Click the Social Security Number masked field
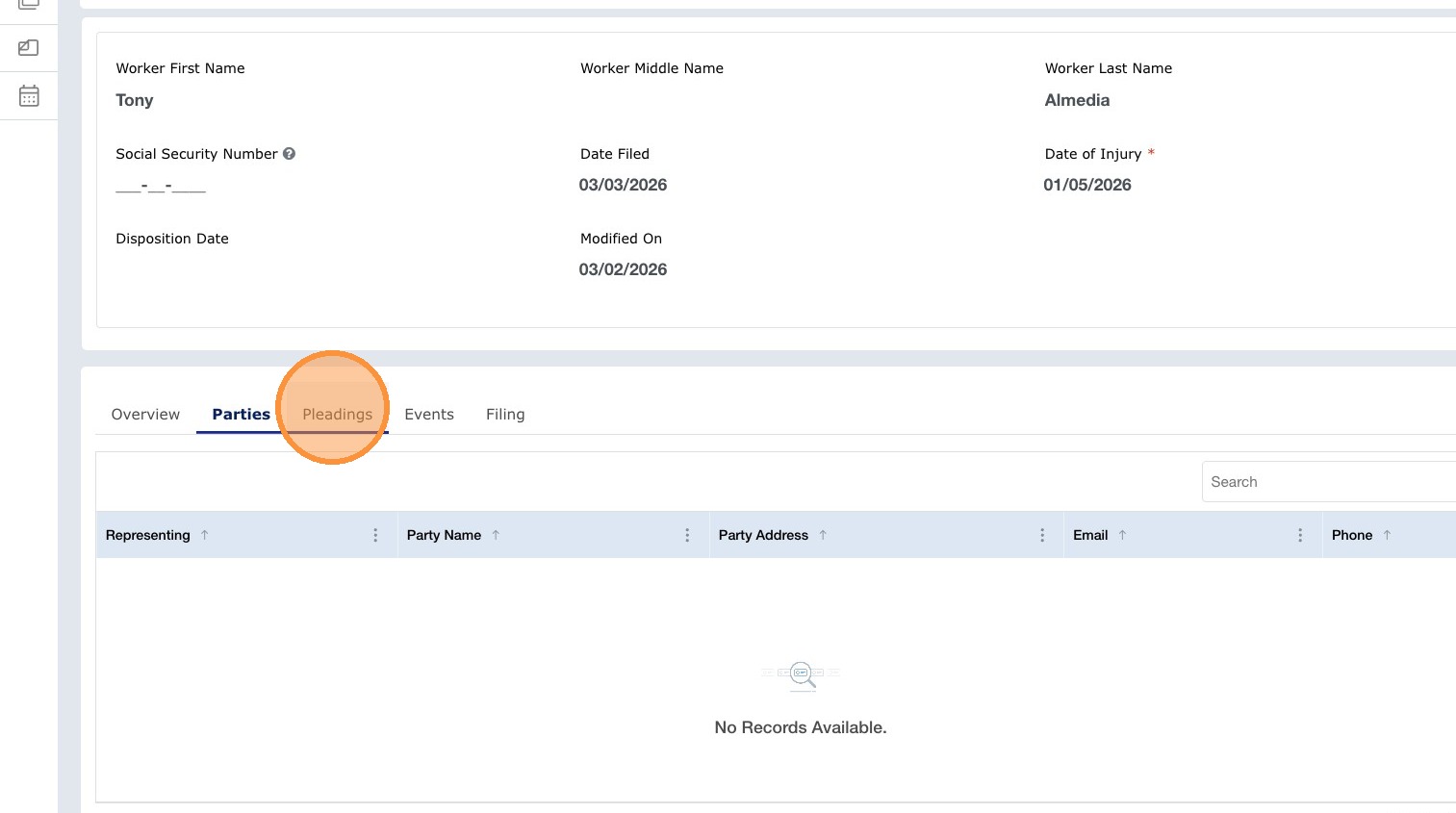Image resolution: width=1456 pixels, height=813 pixels. 161,186
